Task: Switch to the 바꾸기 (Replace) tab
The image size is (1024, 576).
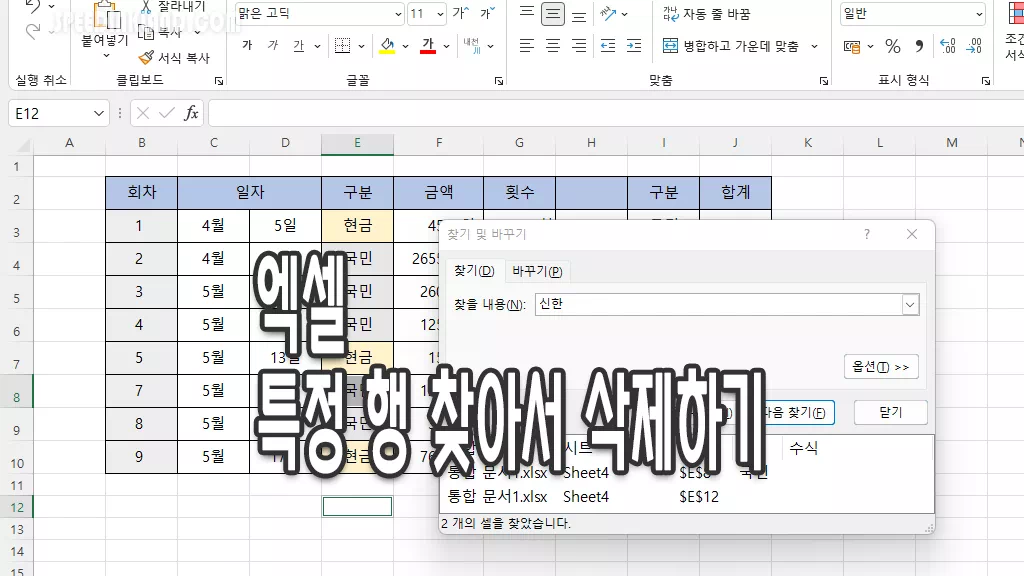Action: [537, 271]
